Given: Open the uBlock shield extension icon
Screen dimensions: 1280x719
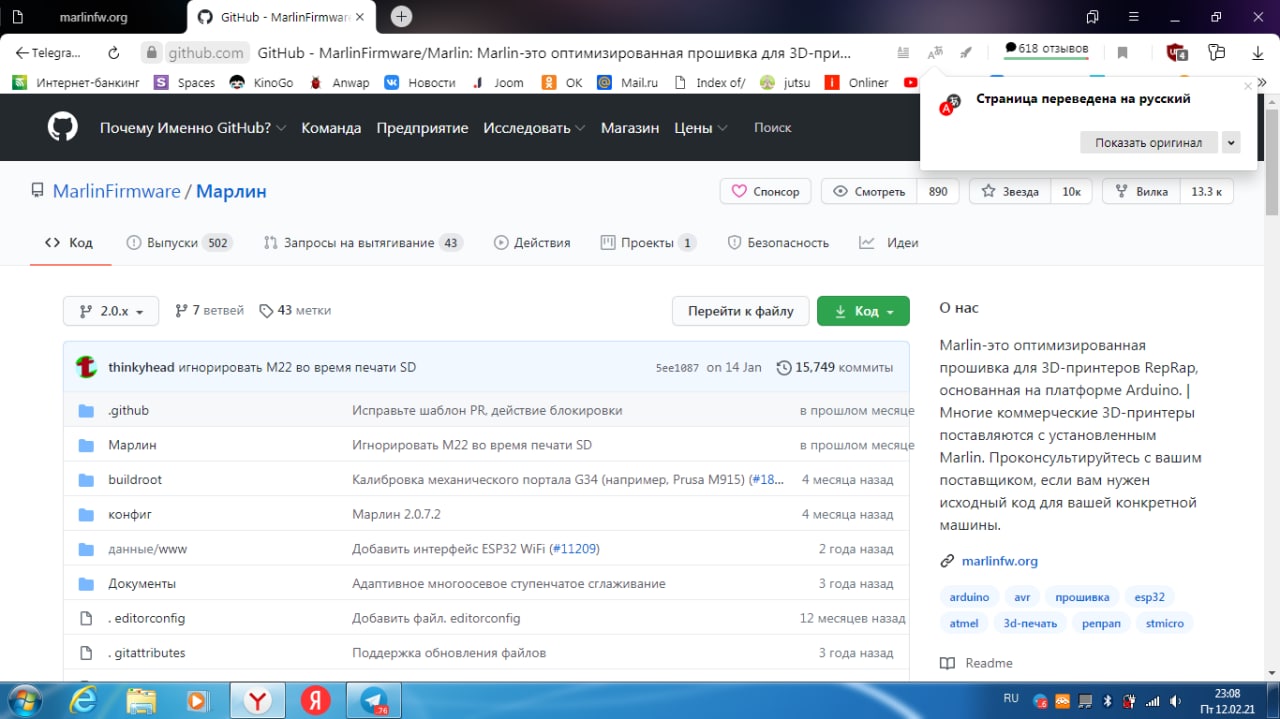Looking at the screenshot, I should [1177, 53].
